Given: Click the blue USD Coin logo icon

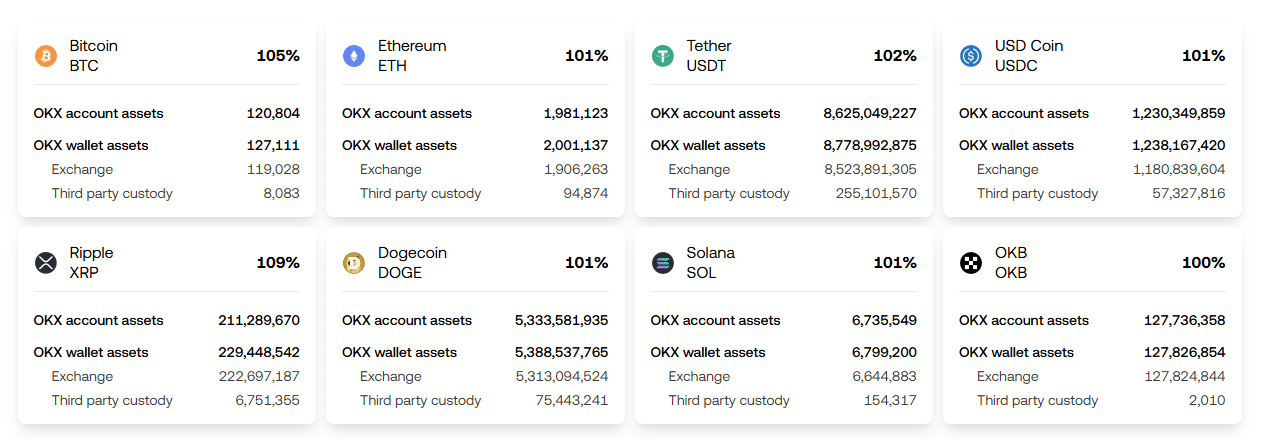Looking at the screenshot, I should [971, 56].
